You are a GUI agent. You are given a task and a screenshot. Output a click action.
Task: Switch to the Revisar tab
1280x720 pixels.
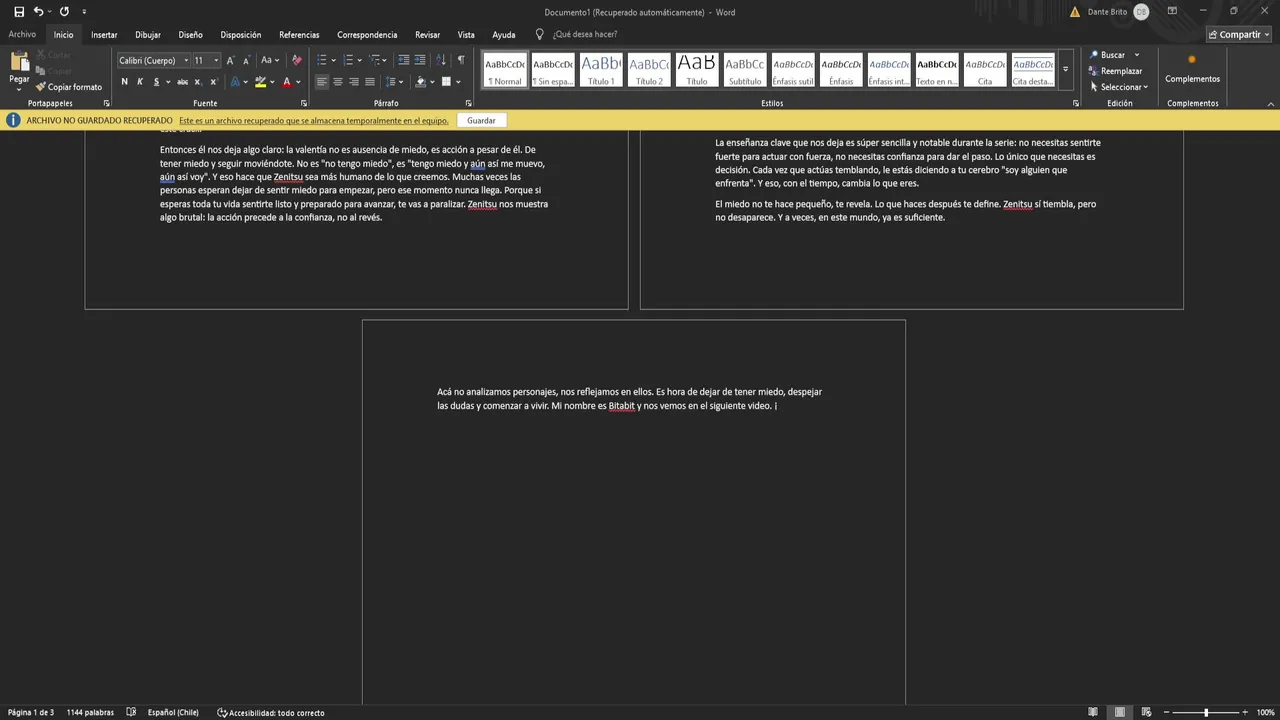pos(427,34)
